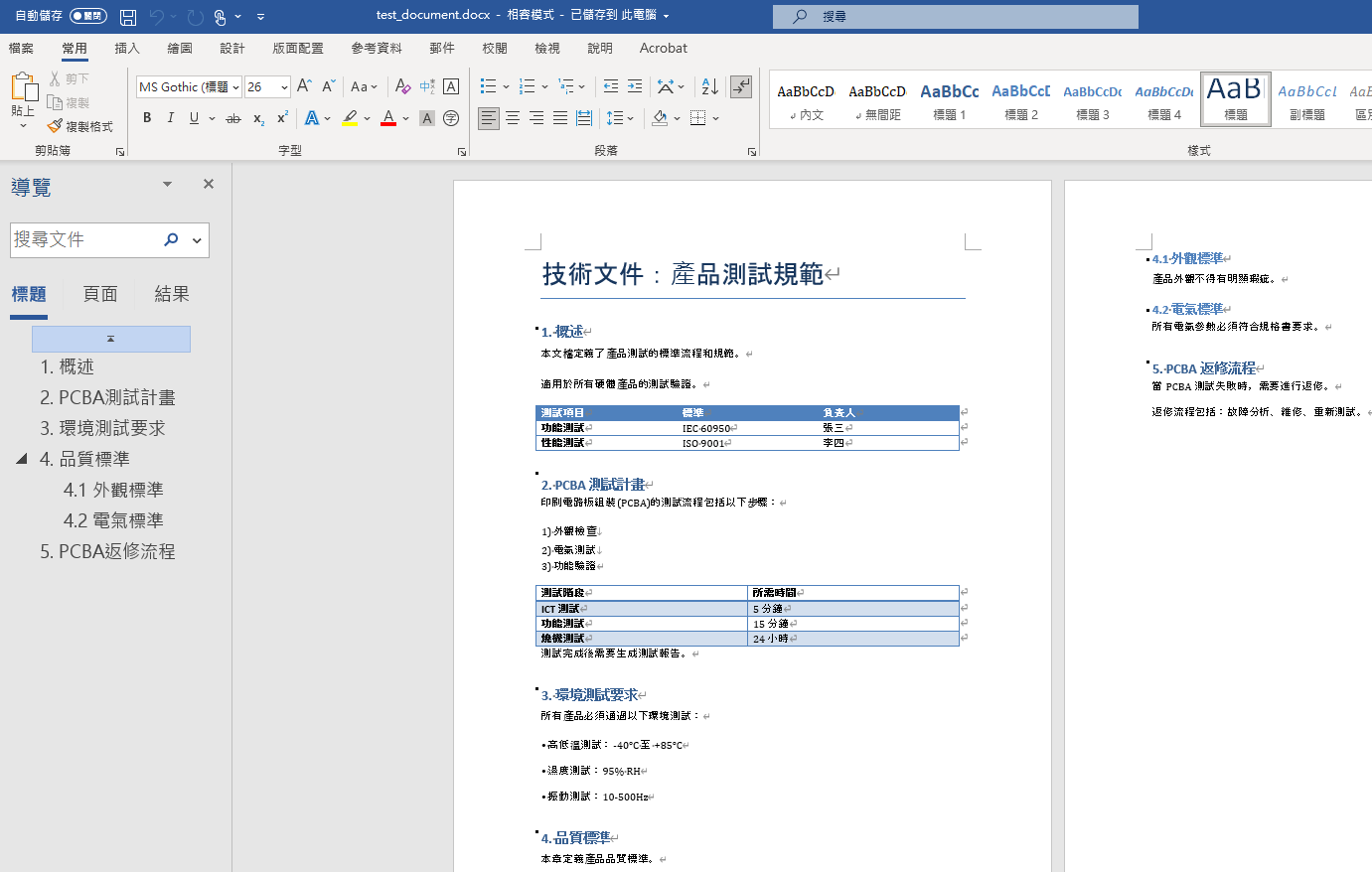Viewport: 1372px width, 872px height.
Task: Go to '5. PCBA返修流程' heading in navigation
Action: (x=107, y=551)
